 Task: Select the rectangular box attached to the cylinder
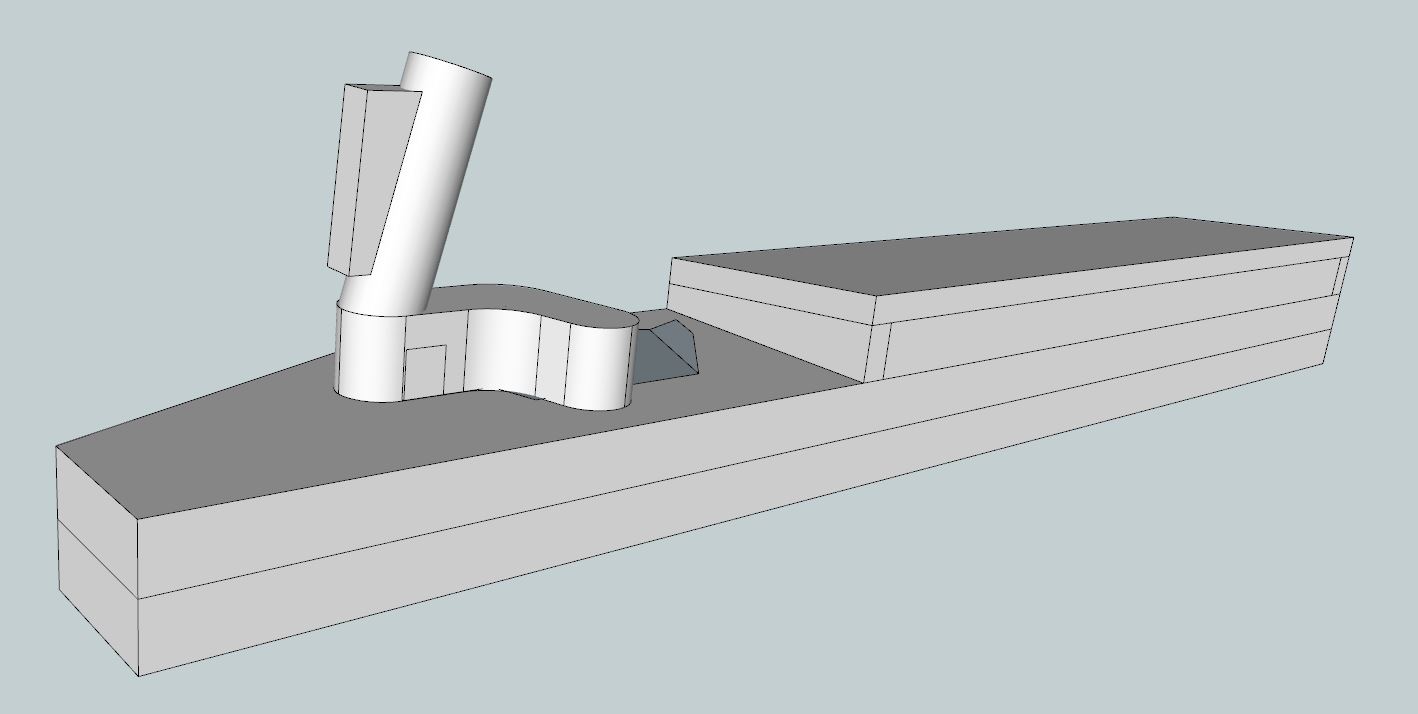pyautogui.click(x=385, y=180)
